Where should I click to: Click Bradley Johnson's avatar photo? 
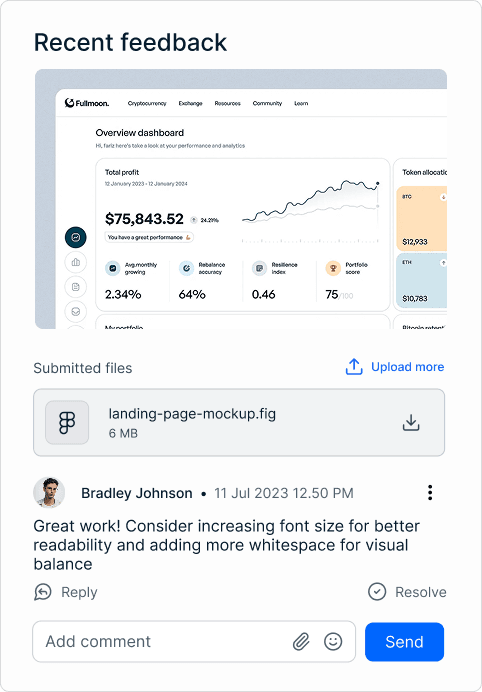[49, 493]
